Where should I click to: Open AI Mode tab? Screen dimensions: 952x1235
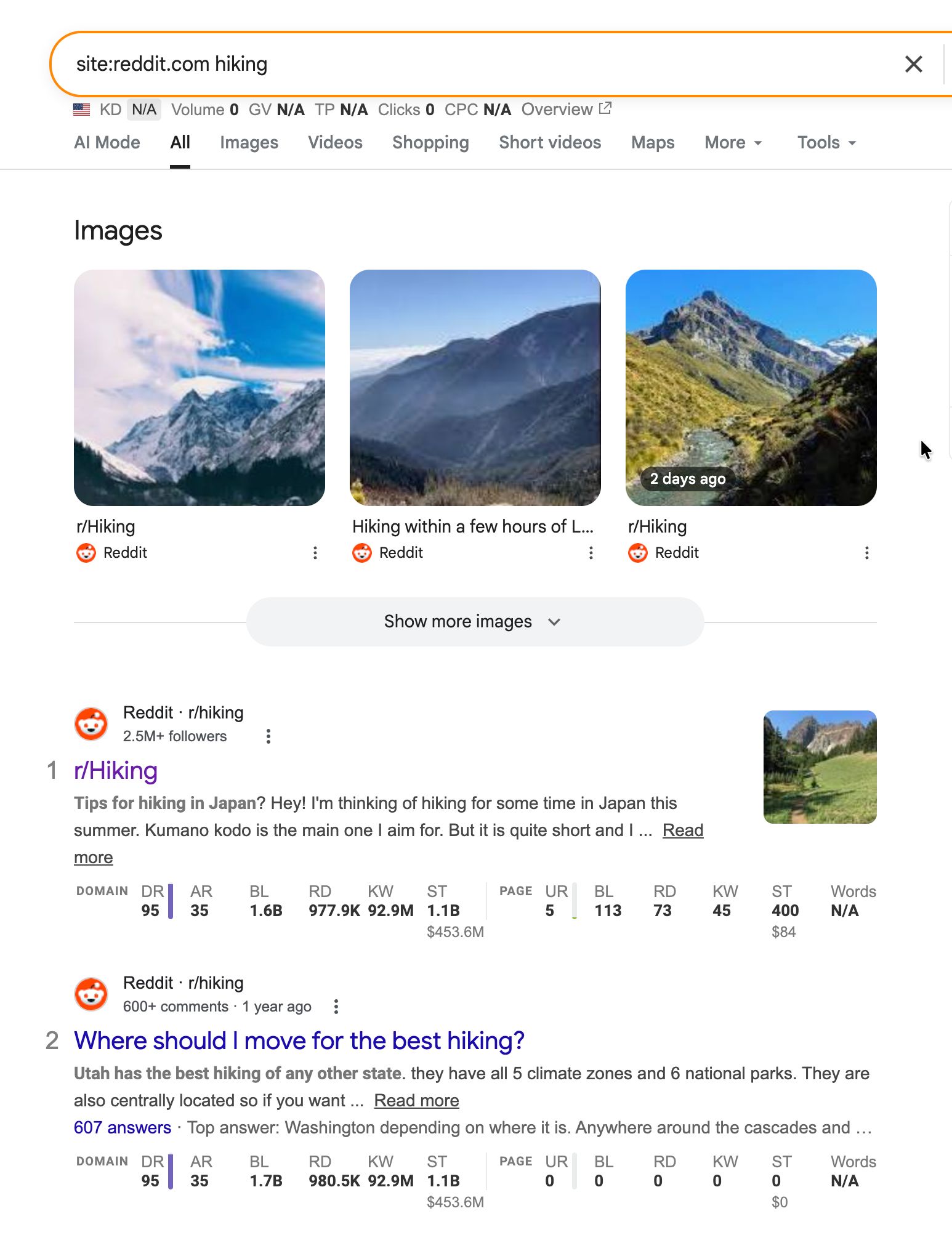coord(107,143)
